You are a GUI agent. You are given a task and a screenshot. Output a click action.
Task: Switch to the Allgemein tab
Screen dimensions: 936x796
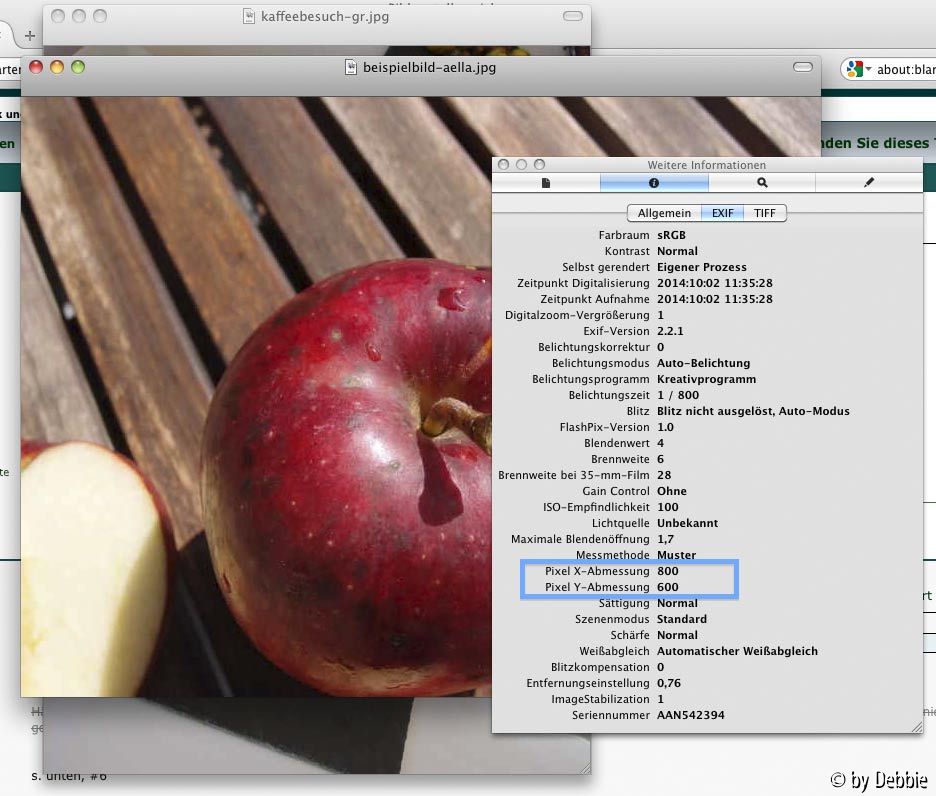[664, 213]
